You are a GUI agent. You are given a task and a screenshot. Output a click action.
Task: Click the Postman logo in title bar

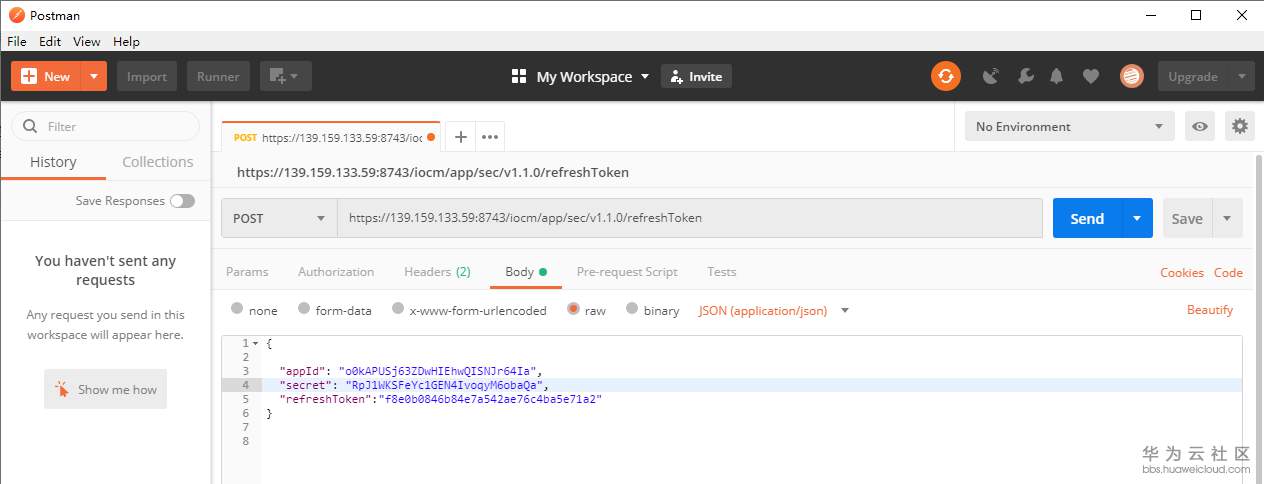15,15
